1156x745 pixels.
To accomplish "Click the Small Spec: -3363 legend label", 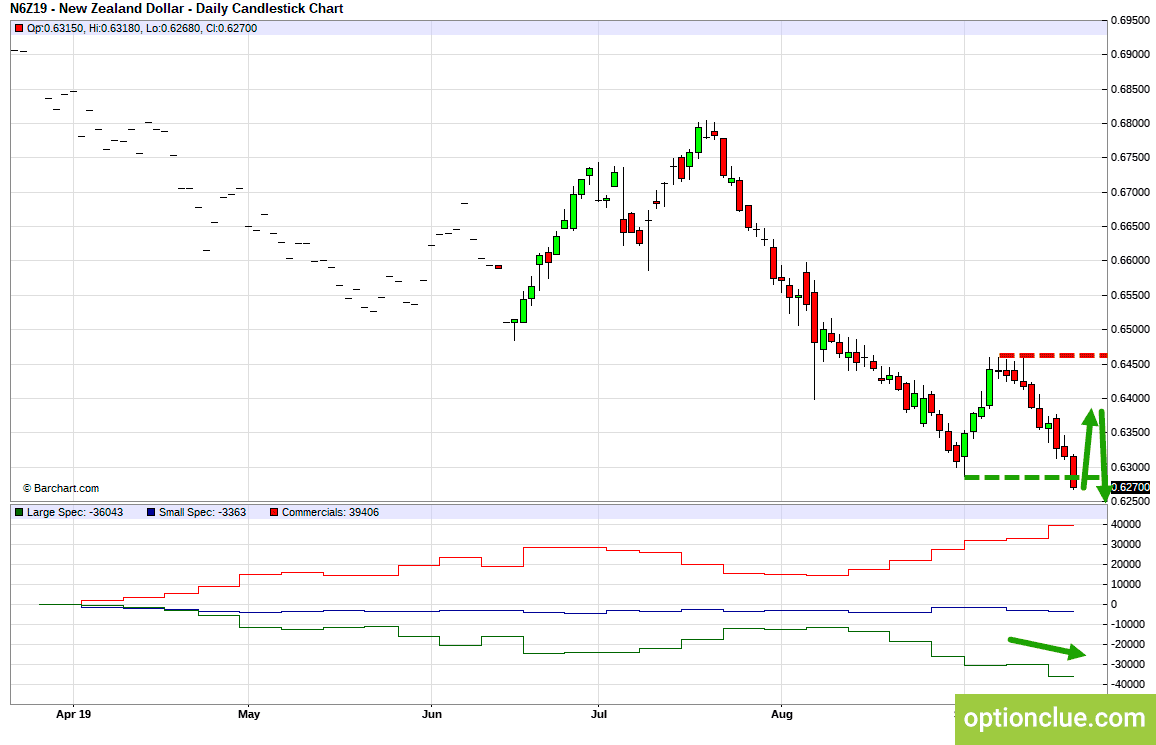I will pyautogui.click(x=203, y=512).
